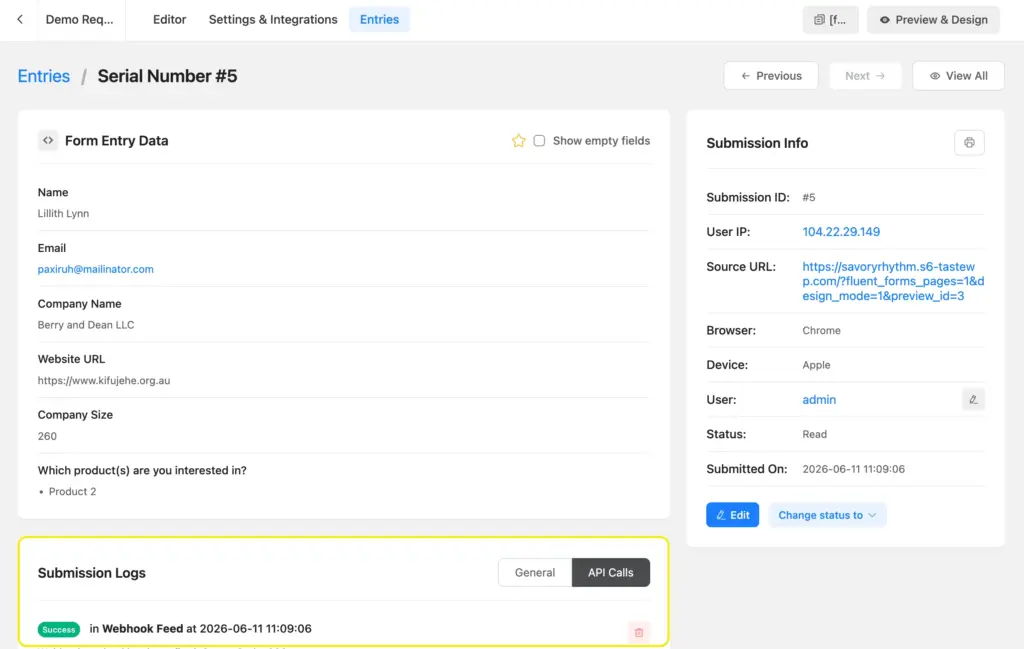This screenshot has width=1024, height=649.
Task: Select company value Berry and Dean LLC
Action: coord(86,324)
